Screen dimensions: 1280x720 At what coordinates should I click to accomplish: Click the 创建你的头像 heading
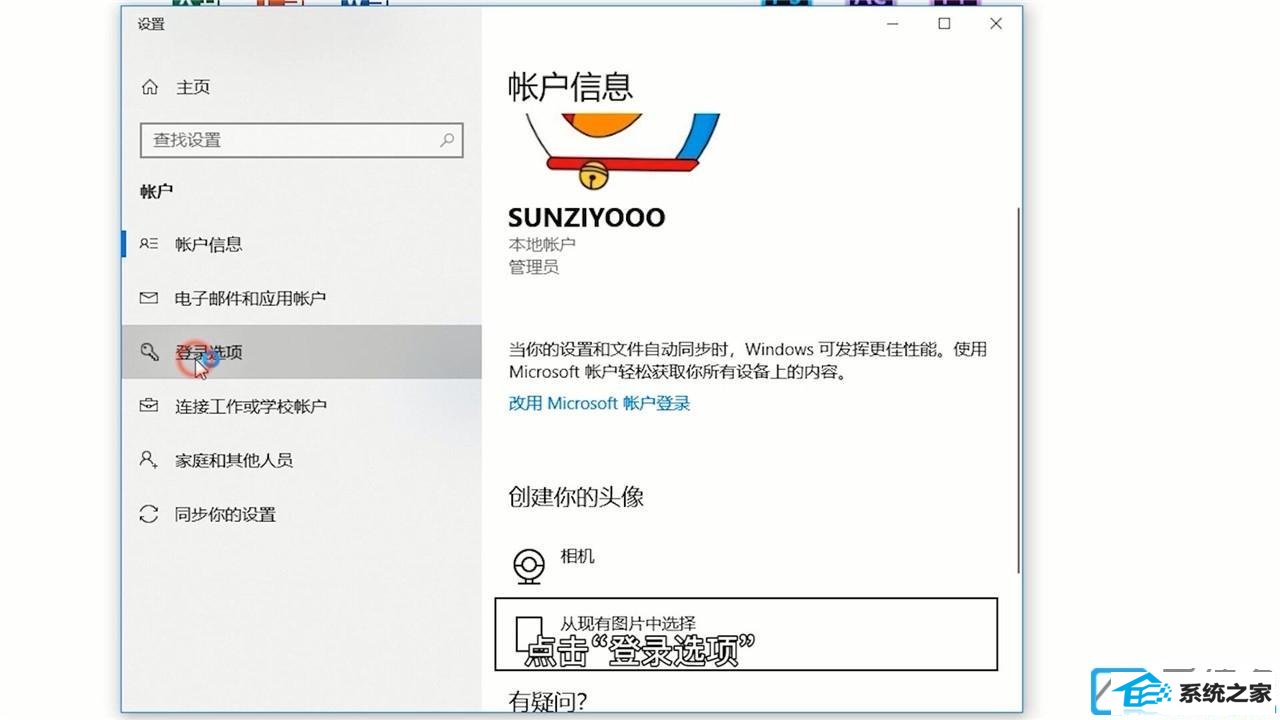point(576,496)
